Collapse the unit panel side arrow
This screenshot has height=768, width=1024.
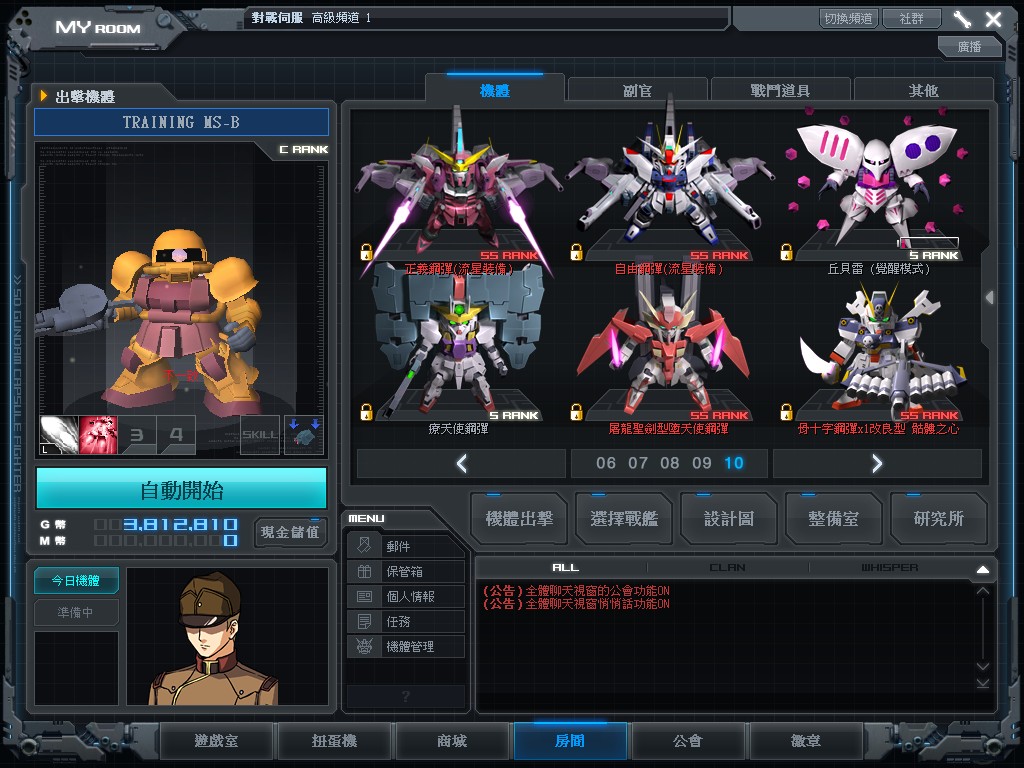[990, 298]
